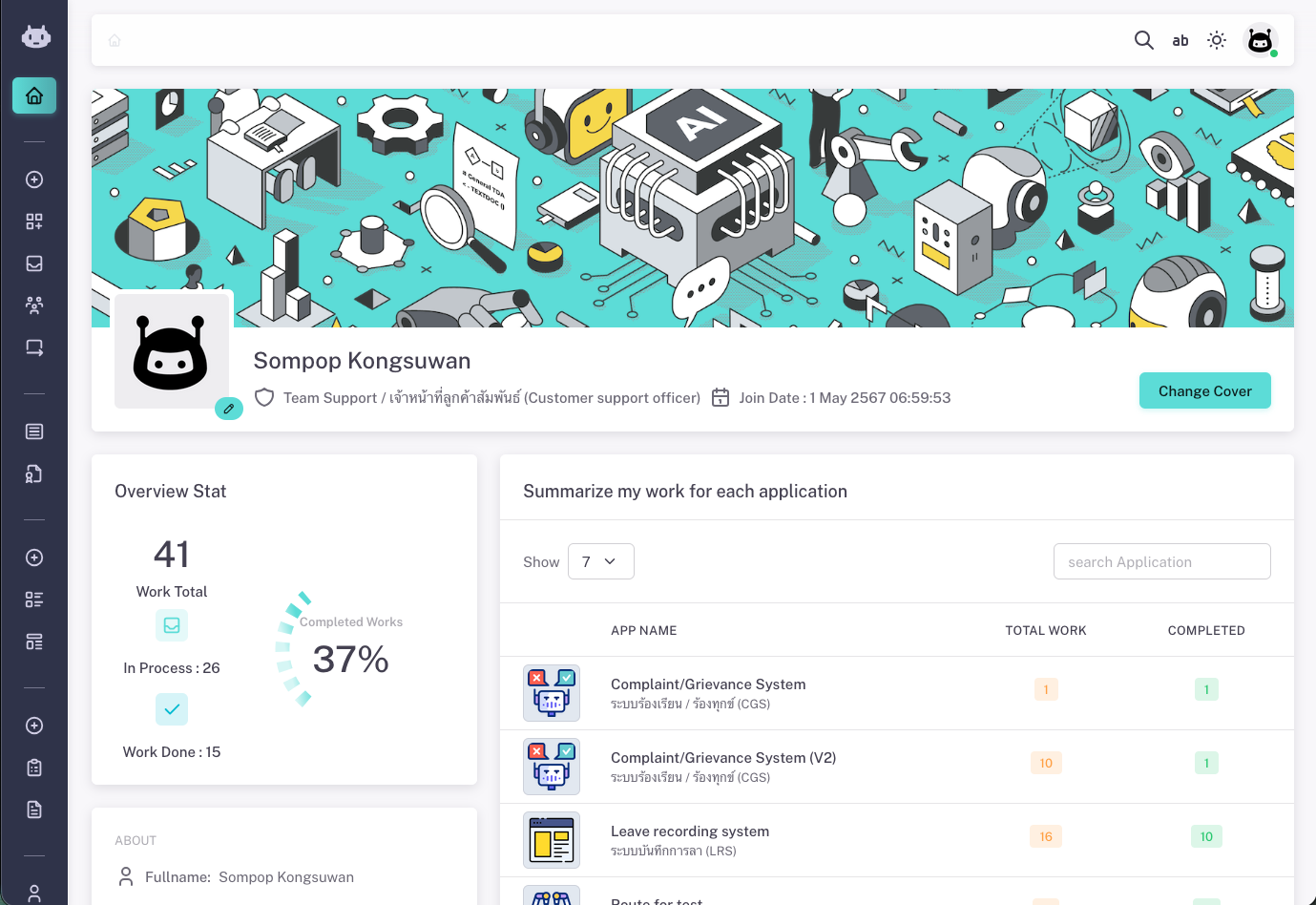
Task: Click the grid-plus apps sidebar icon
Action: [x=34, y=221]
